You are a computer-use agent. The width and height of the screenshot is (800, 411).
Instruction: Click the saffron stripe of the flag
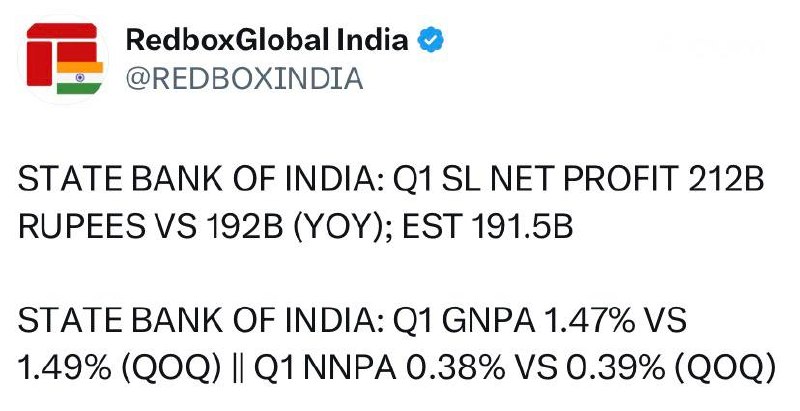point(80,67)
